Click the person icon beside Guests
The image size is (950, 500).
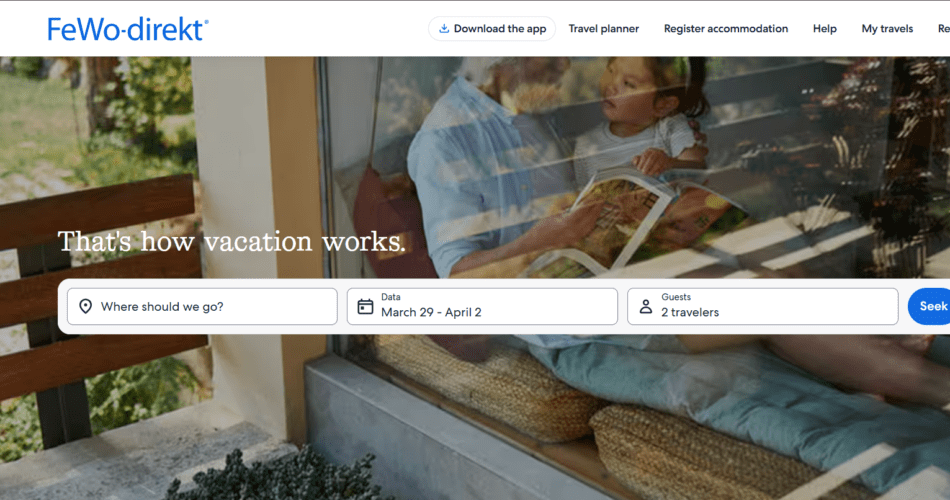[646, 307]
